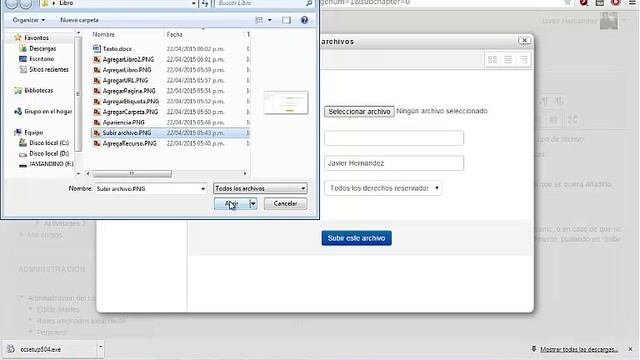
Task: Open Sitios recientes in sidebar
Action: click(49, 69)
